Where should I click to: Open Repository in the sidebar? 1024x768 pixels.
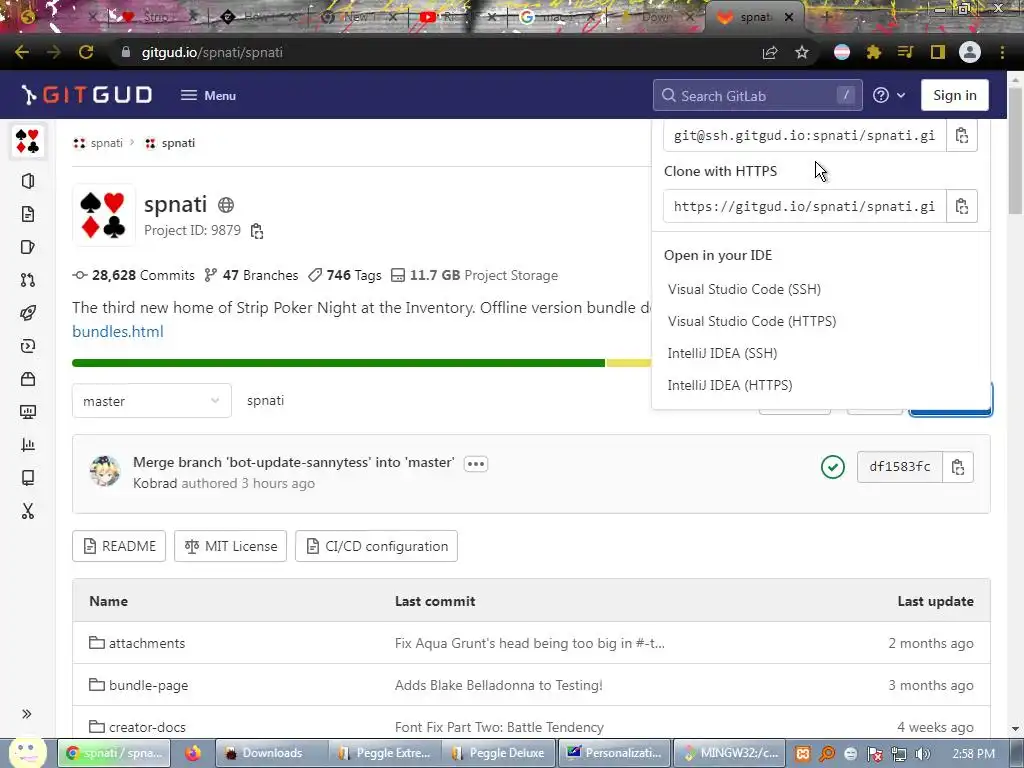27,214
